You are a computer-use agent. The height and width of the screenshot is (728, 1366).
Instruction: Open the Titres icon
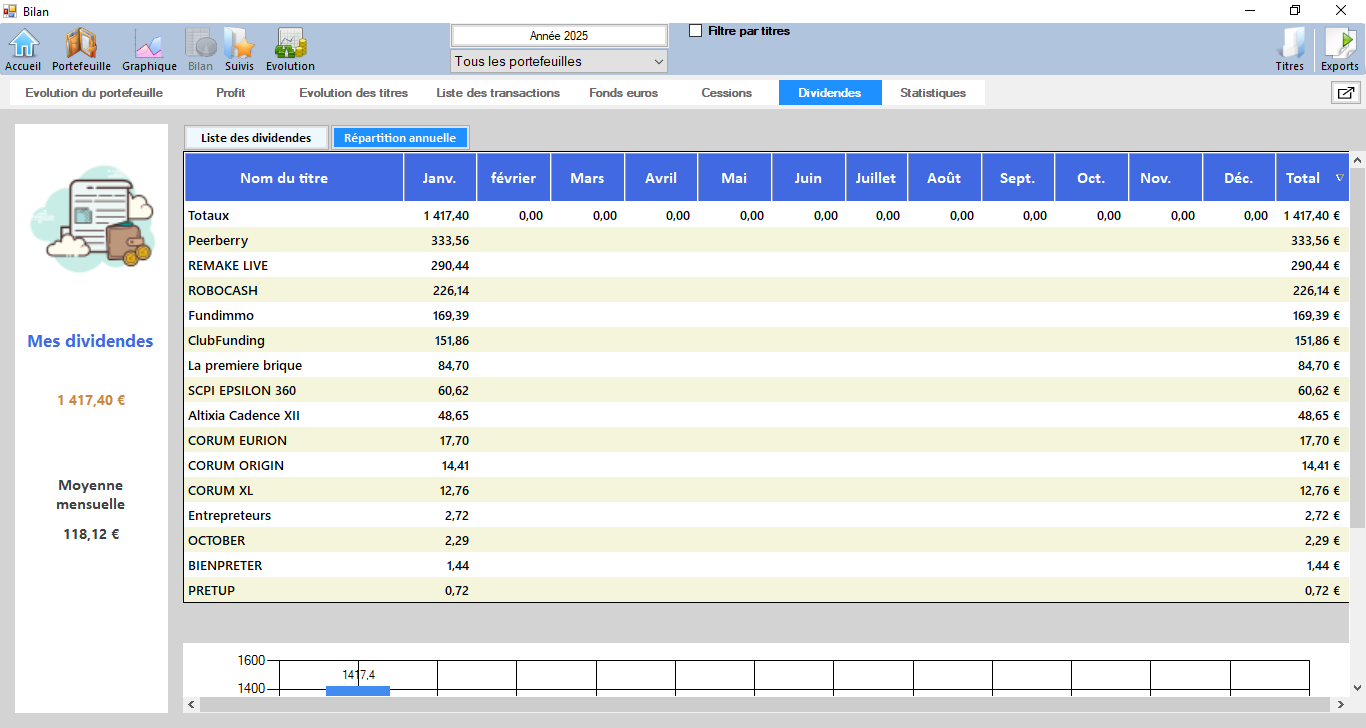tap(1290, 49)
